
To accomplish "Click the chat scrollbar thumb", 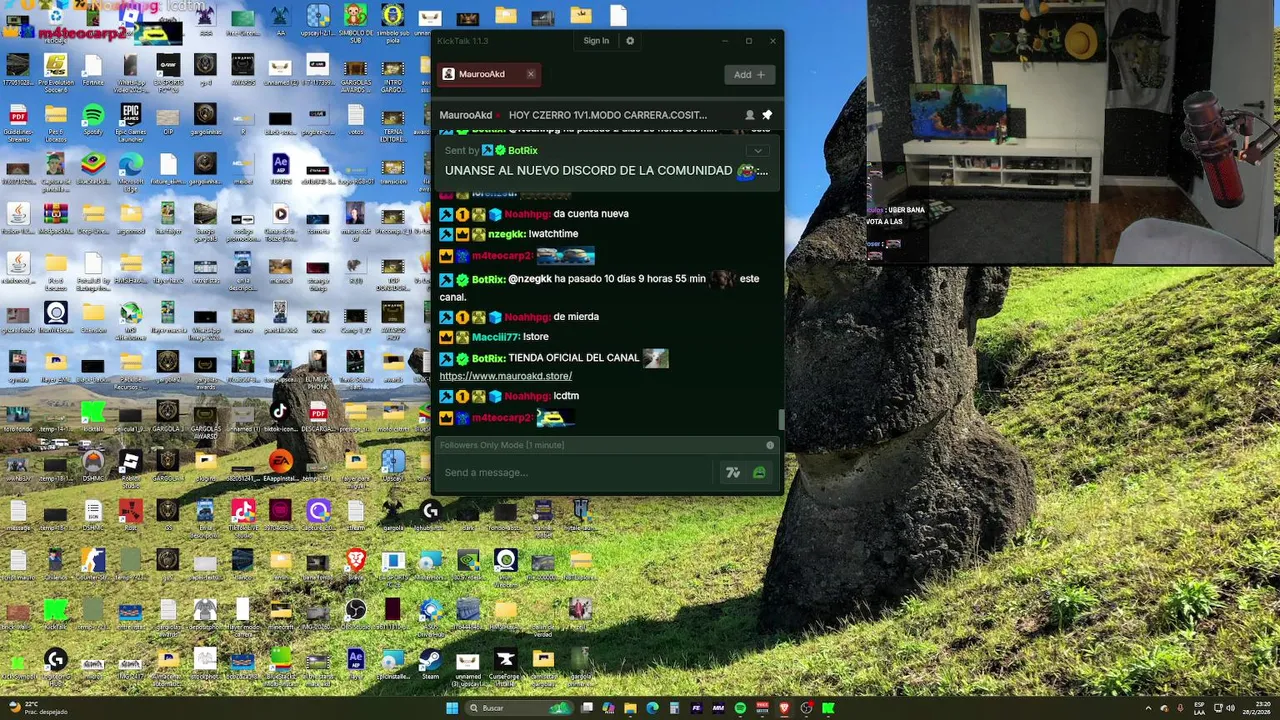I will 781,419.
